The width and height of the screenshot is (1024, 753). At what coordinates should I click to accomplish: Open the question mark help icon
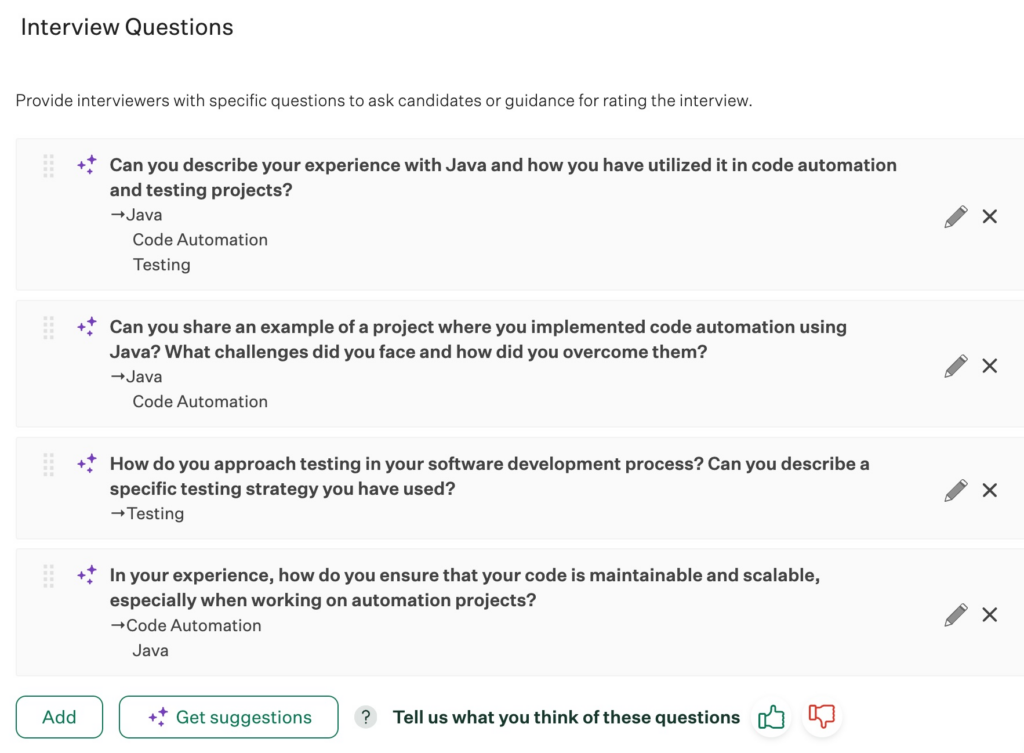[366, 717]
